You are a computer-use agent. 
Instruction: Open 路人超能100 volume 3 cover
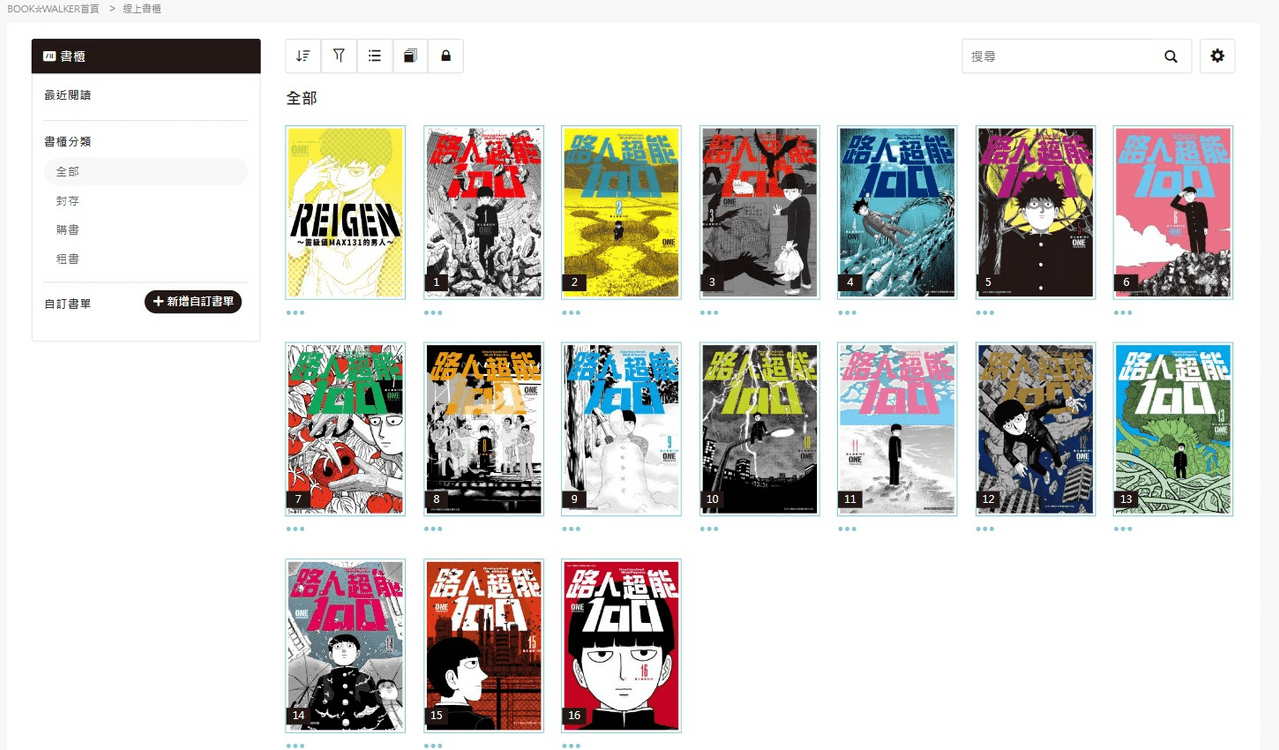point(760,212)
